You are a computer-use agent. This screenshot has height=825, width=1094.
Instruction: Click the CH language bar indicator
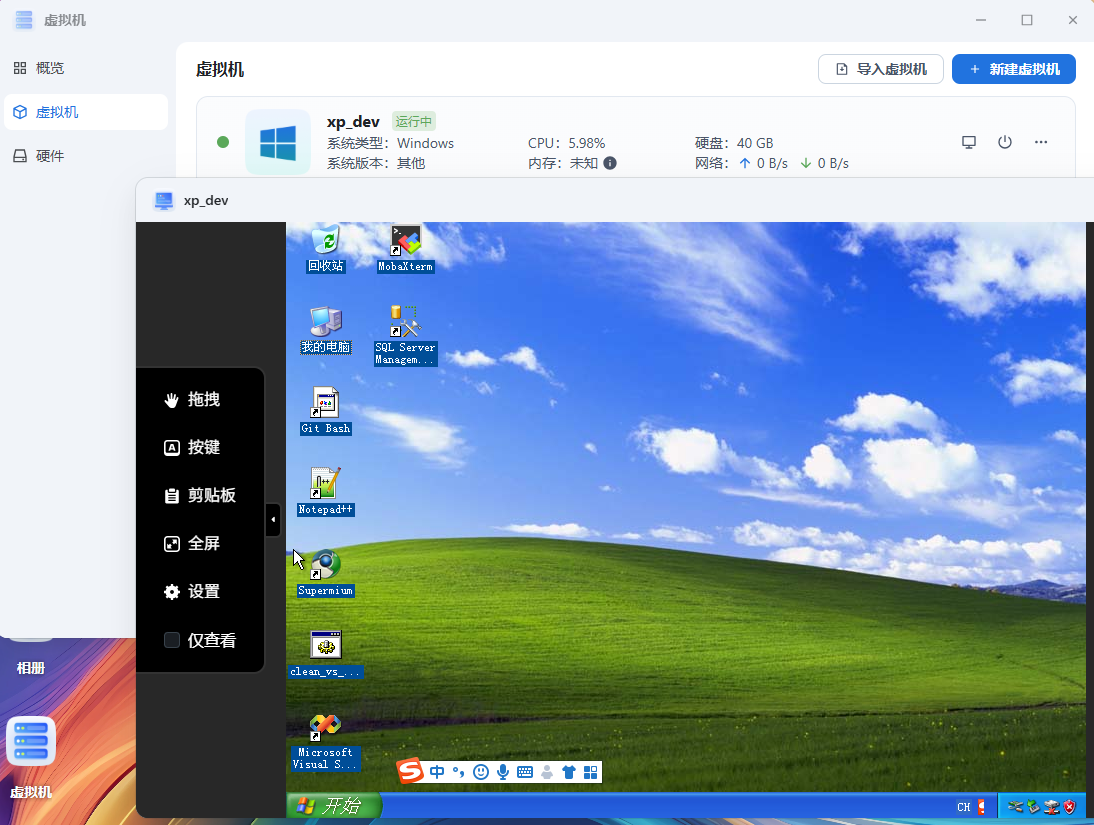coord(964,807)
